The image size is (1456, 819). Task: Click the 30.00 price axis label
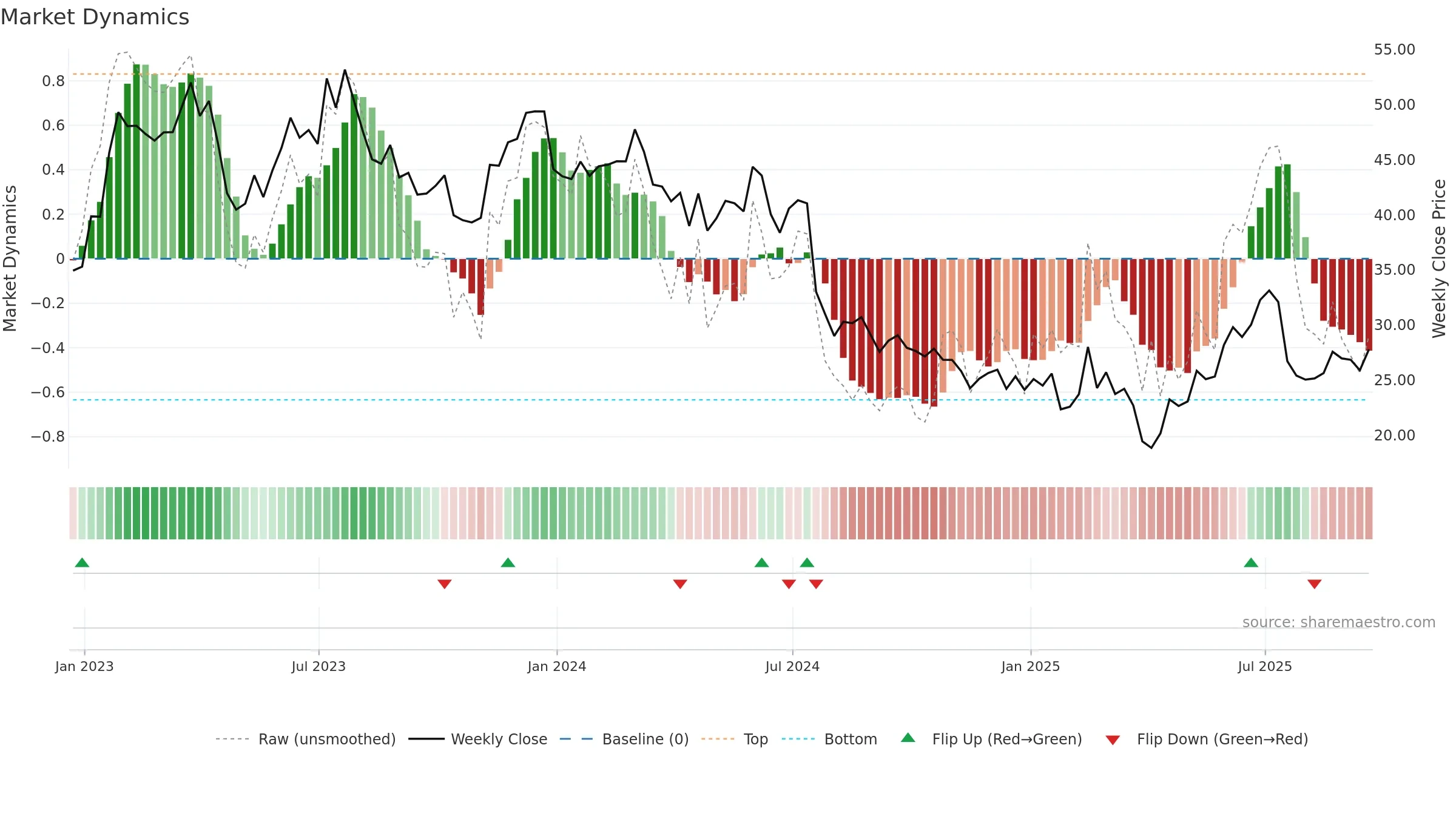pos(1395,325)
